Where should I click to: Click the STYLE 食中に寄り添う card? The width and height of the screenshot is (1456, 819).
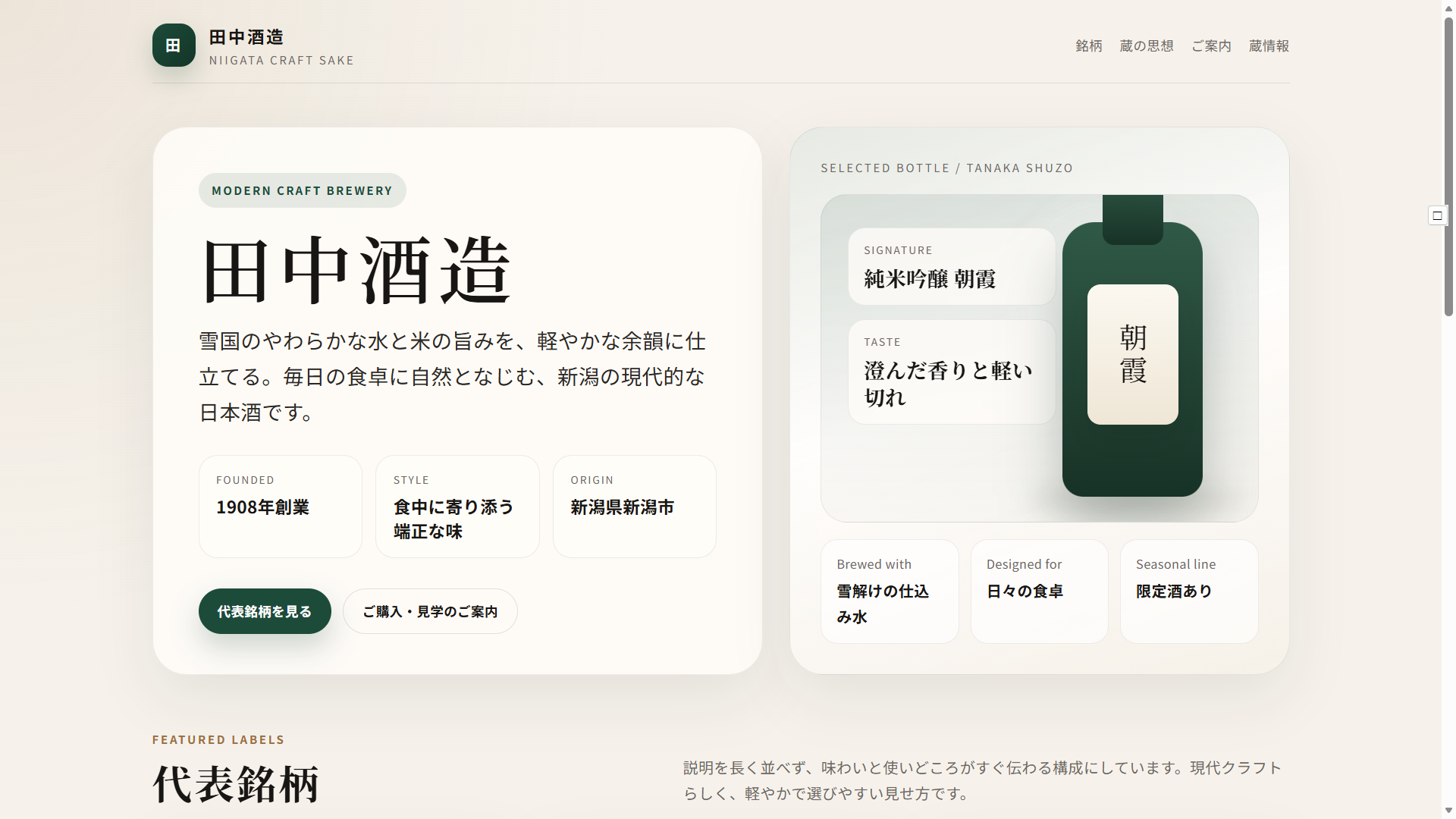click(457, 506)
